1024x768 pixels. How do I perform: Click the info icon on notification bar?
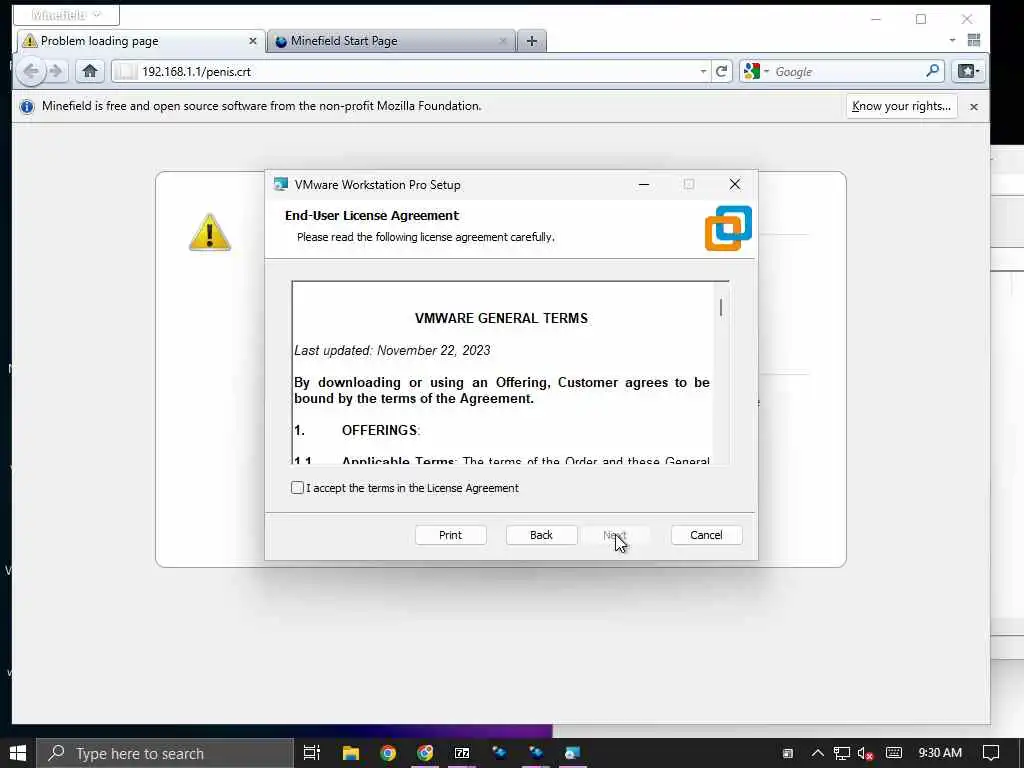pyautogui.click(x=27, y=106)
